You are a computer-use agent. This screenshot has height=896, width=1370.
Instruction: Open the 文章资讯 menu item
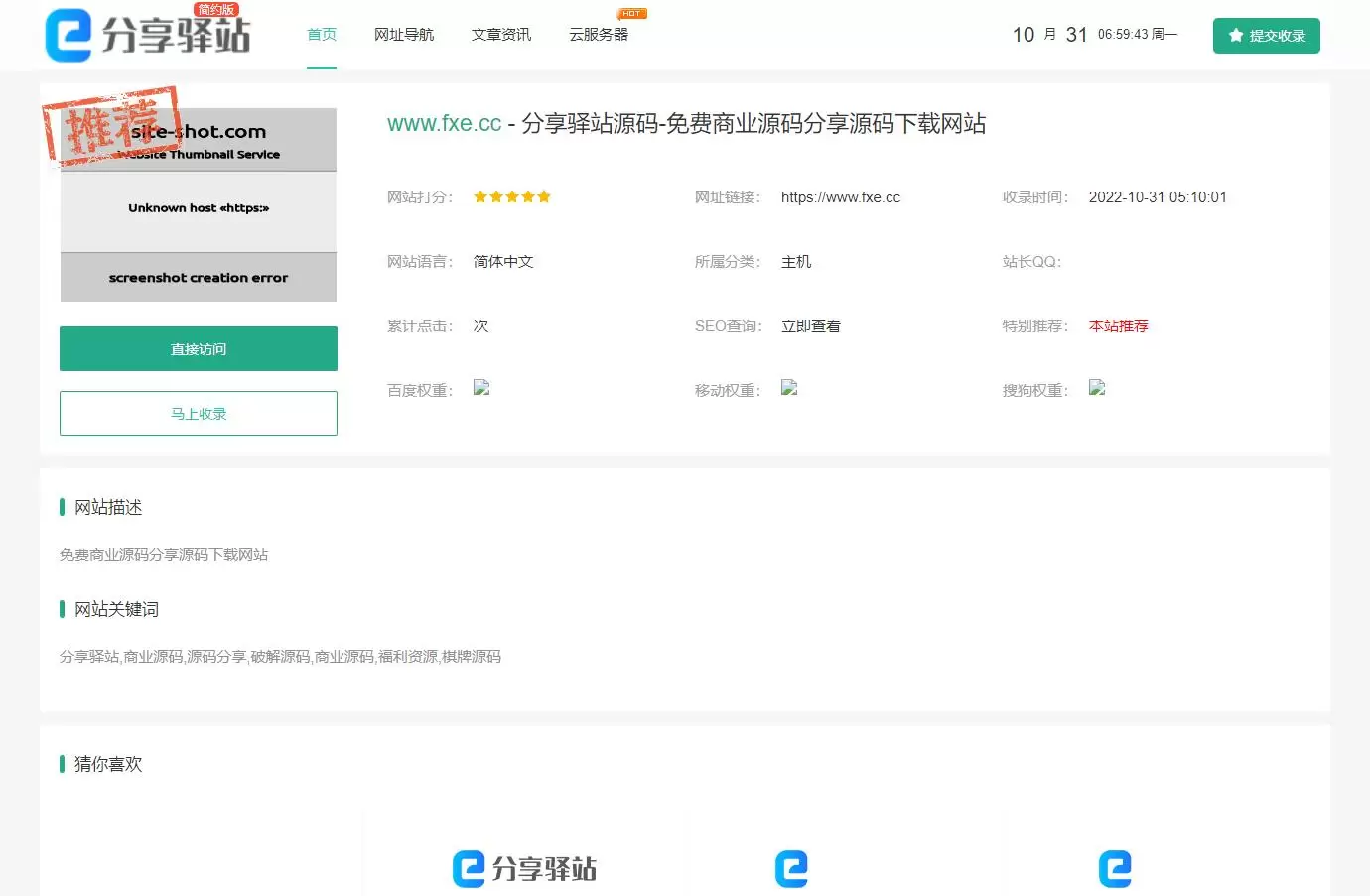[501, 35]
